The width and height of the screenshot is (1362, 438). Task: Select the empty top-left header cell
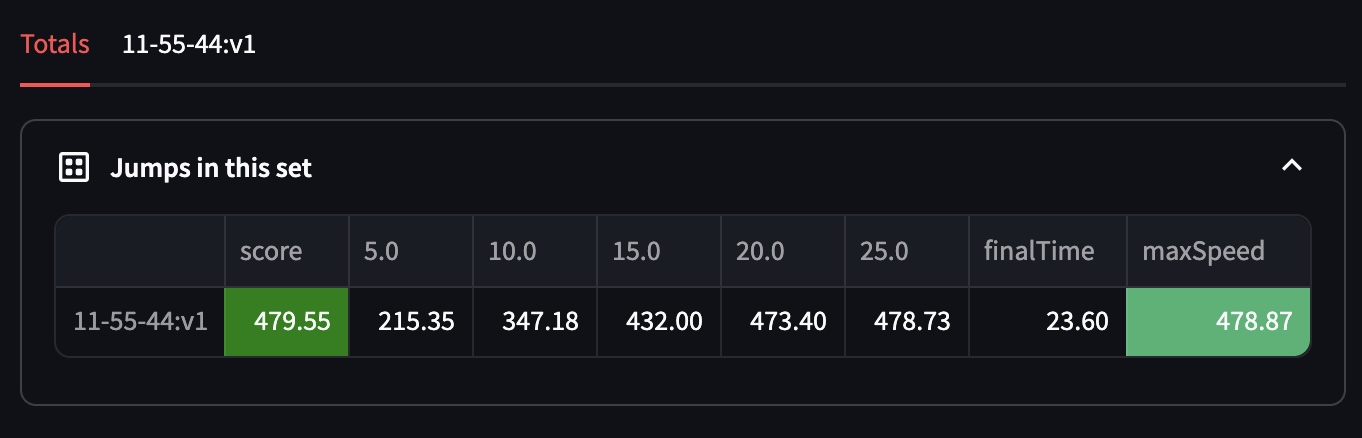click(140, 251)
